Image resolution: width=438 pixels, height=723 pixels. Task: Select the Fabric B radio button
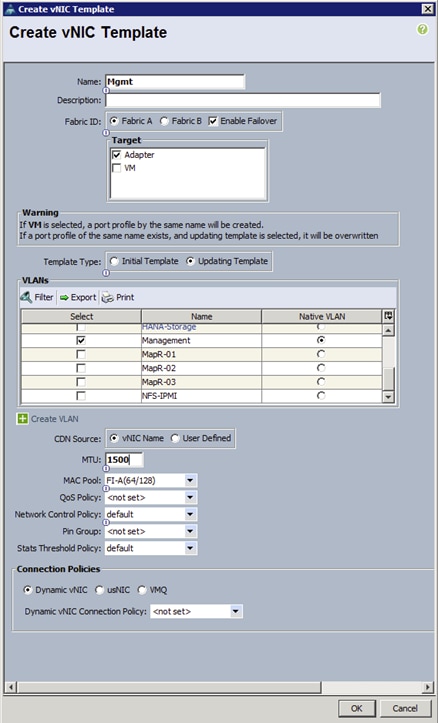point(164,121)
